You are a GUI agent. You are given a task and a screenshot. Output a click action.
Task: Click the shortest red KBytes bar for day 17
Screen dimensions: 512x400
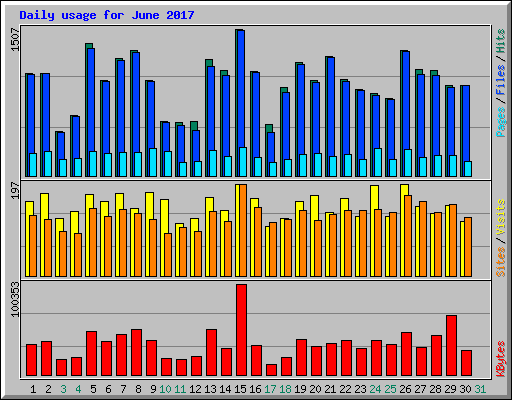[x=272, y=370]
